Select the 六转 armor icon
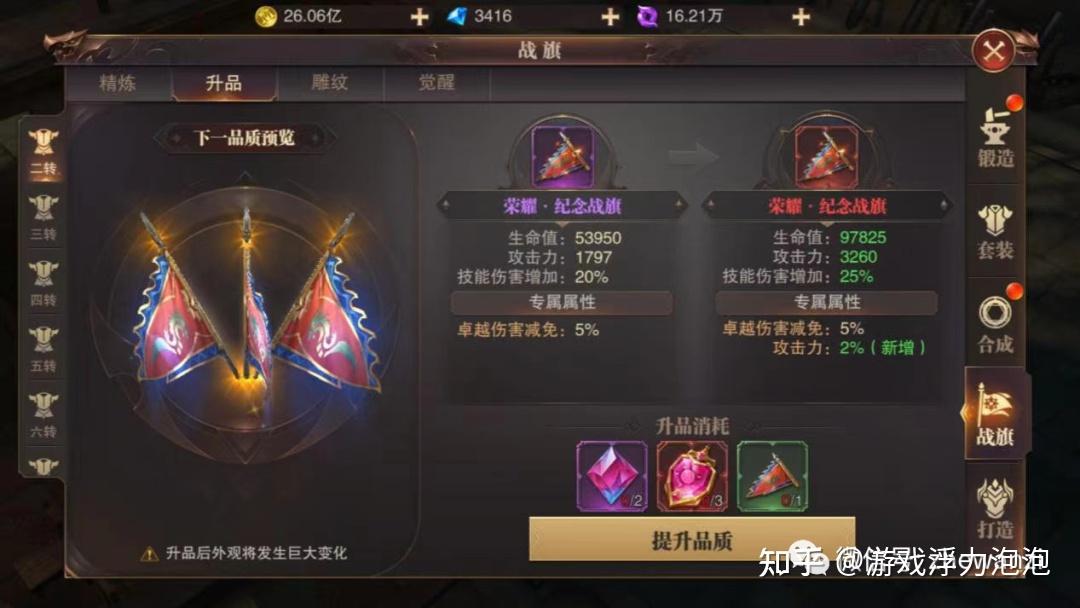 pyautogui.click(x=43, y=415)
